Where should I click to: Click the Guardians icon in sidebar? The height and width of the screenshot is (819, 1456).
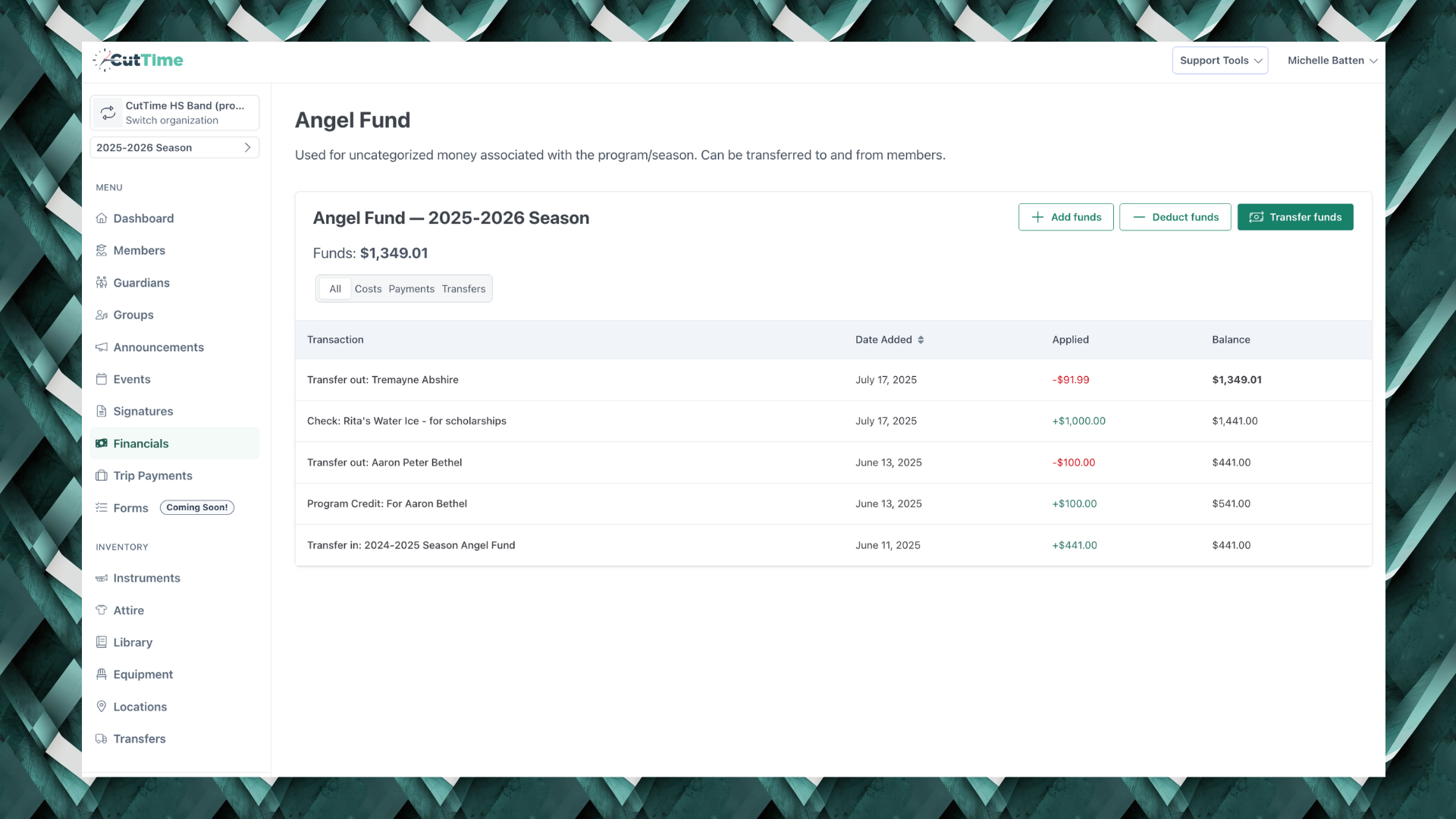(102, 283)
